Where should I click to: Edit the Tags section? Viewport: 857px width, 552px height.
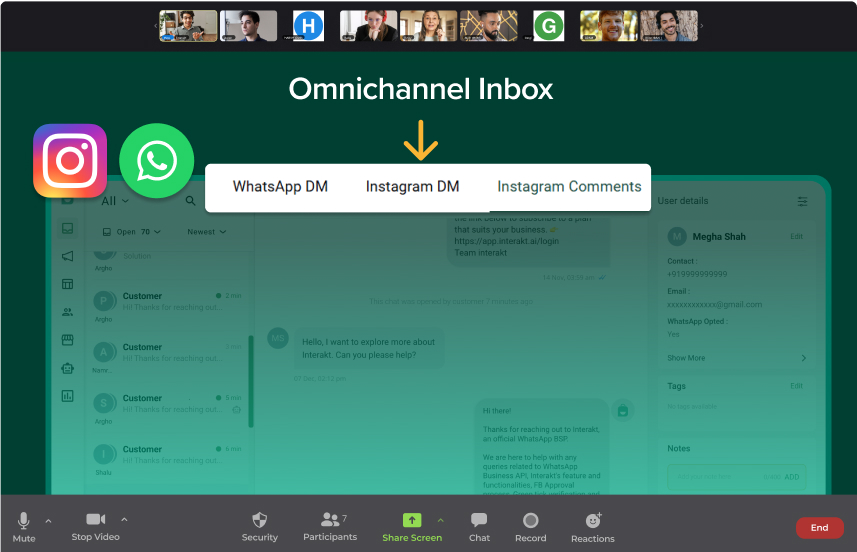[x=796, y=386]
